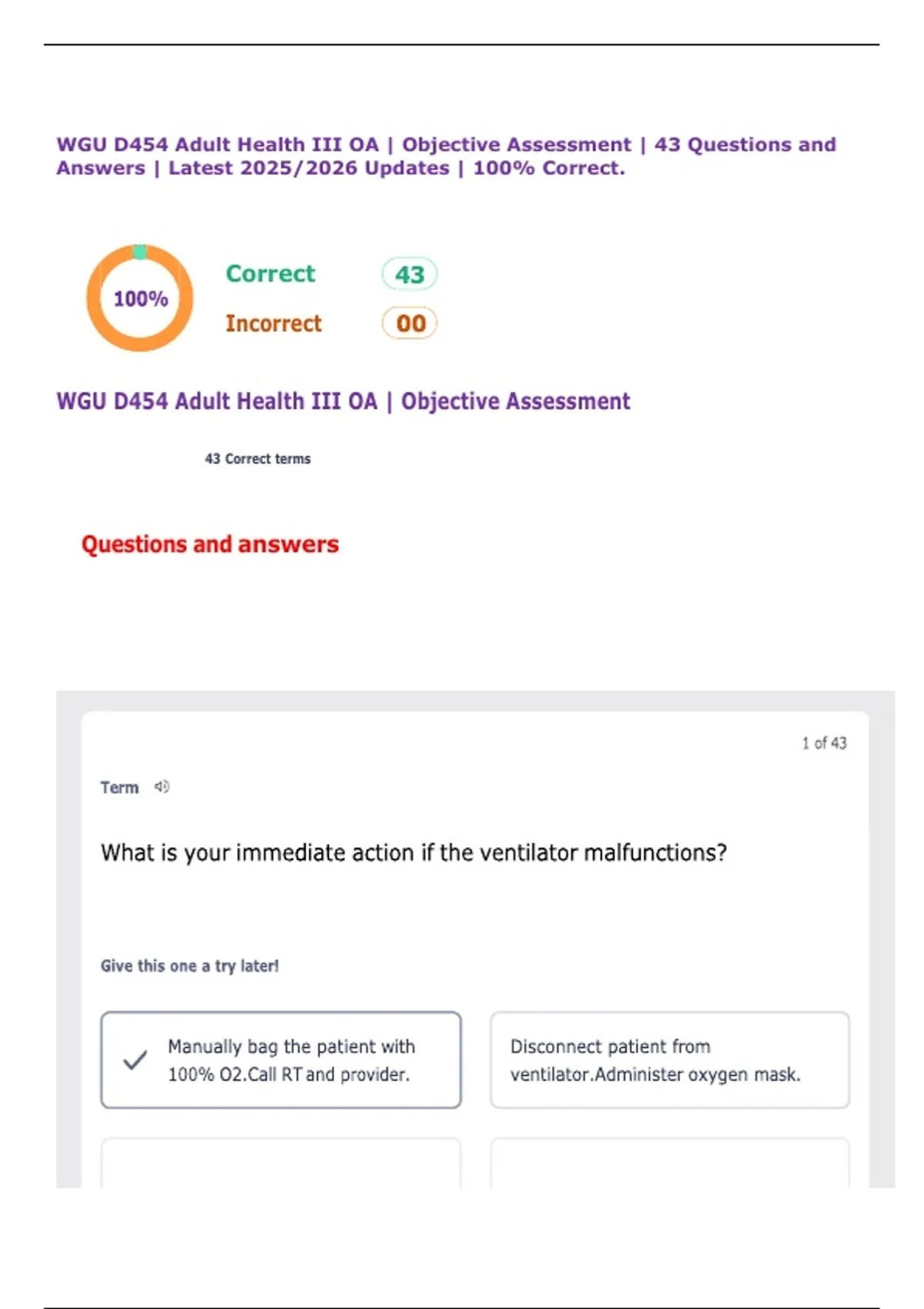This screenshot has height=1309, width=924.
Task: Click the 'Correct' green label
Action: [x=270, y=273]
